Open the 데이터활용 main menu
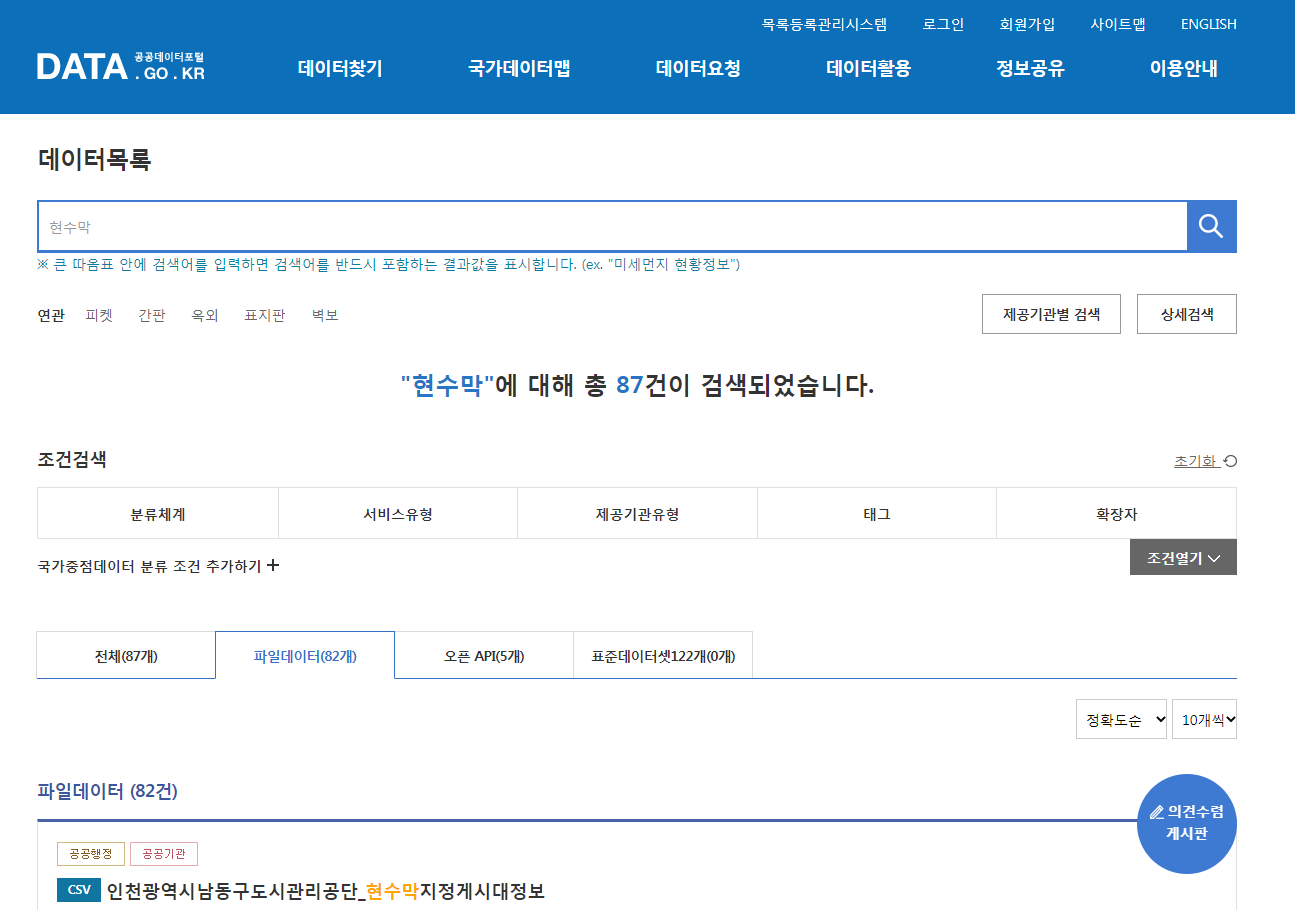 coord(868,69)
